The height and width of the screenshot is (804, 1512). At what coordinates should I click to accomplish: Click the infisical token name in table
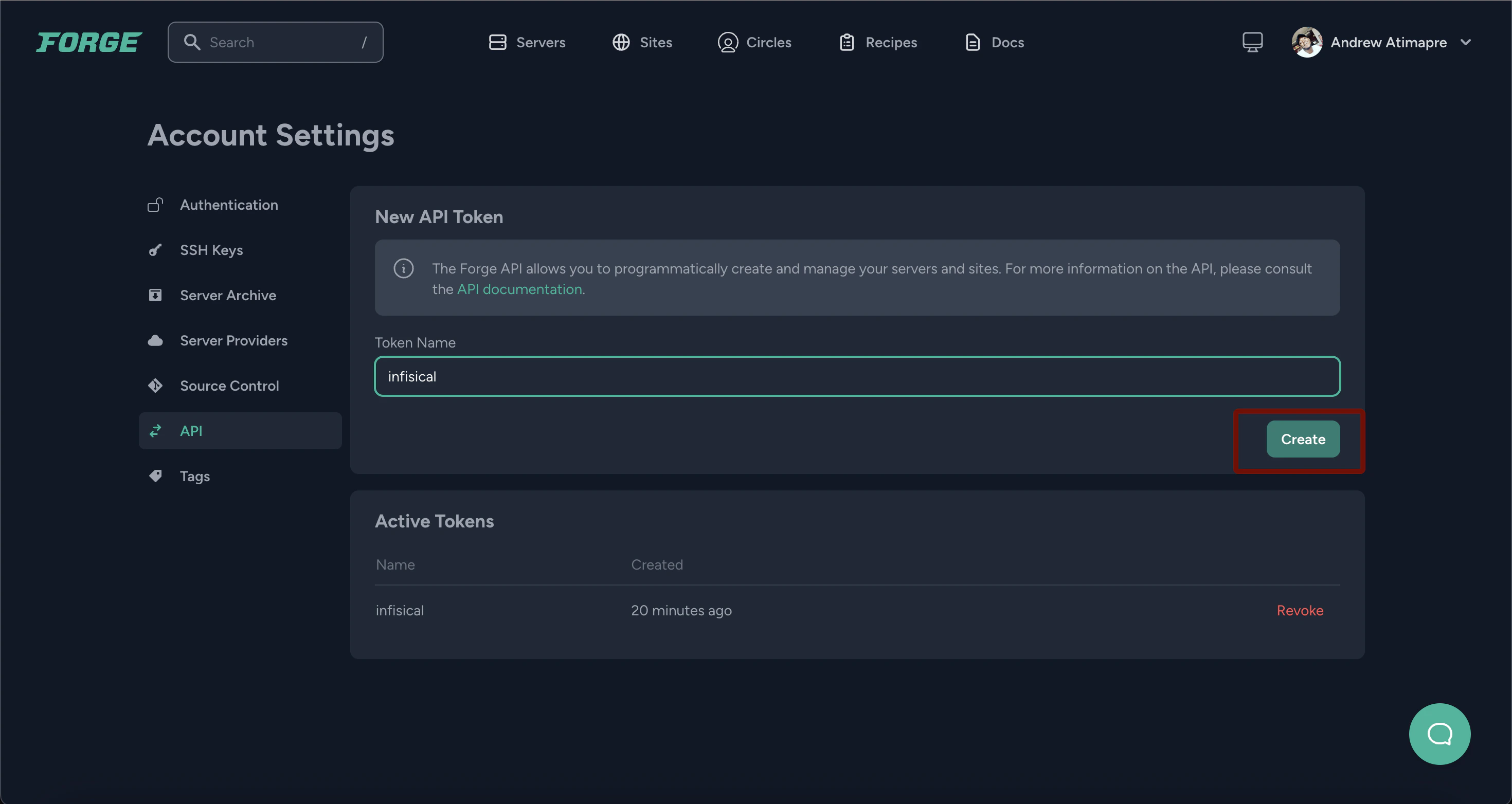pos(399,610)
